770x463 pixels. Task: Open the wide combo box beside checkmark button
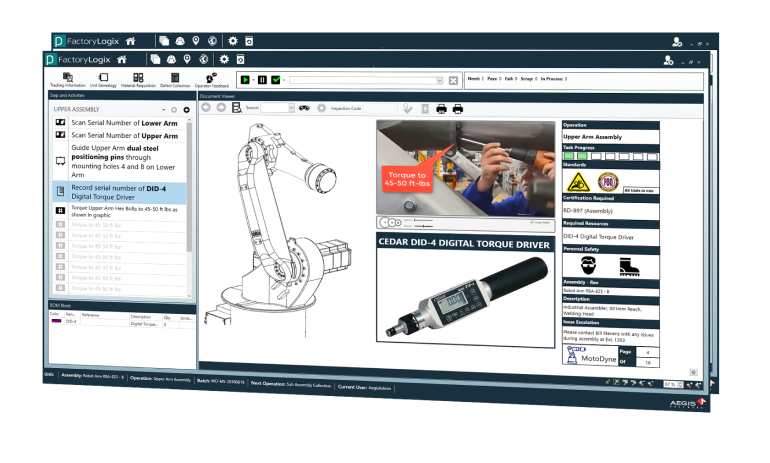[366, 80]
